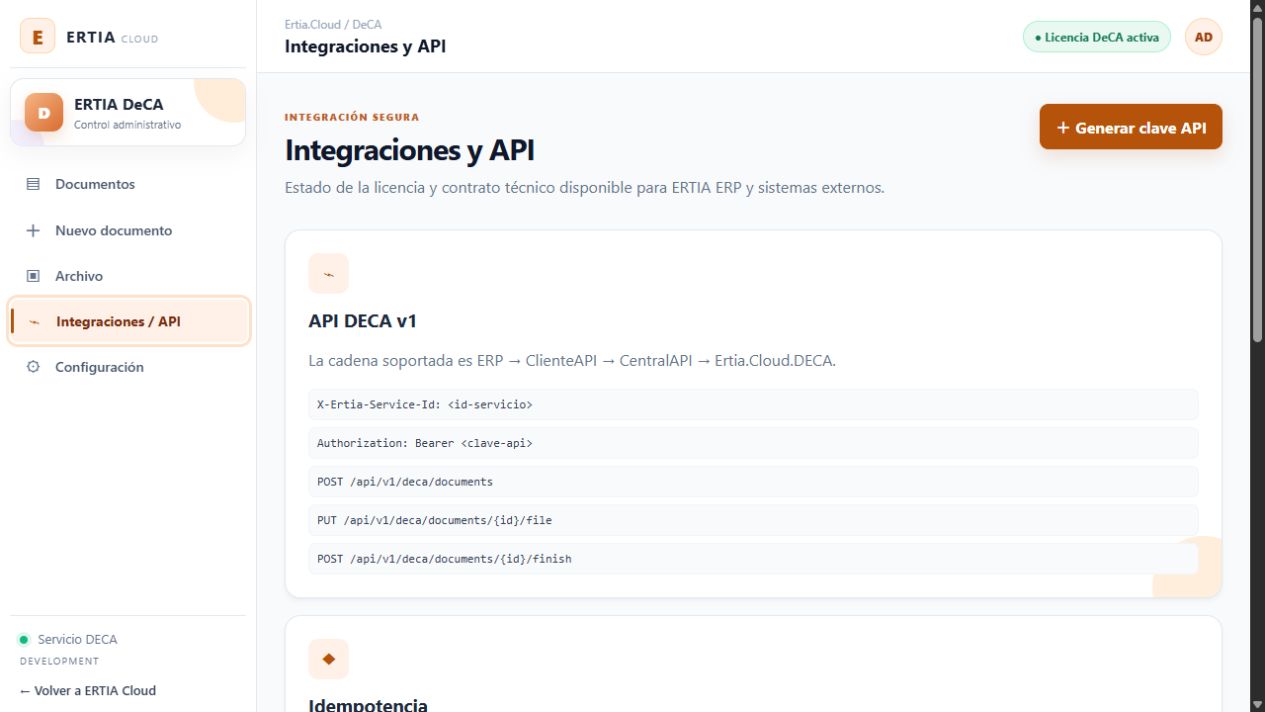The image size is (1265, 712).
Task: Click the Licencia DeCA activa badge
Action: coord(1097,38)
